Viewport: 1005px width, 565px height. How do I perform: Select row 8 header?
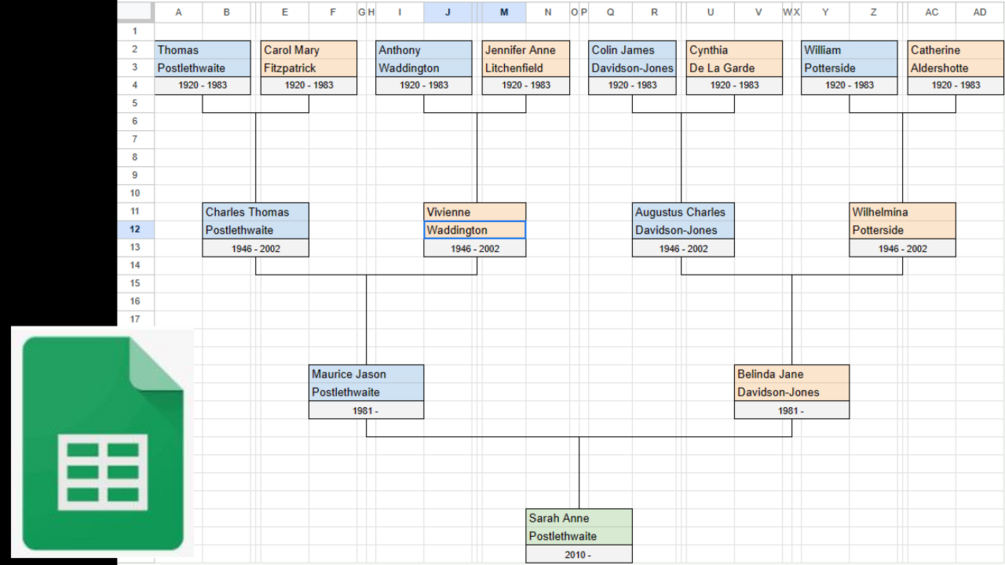click(135, 157)
